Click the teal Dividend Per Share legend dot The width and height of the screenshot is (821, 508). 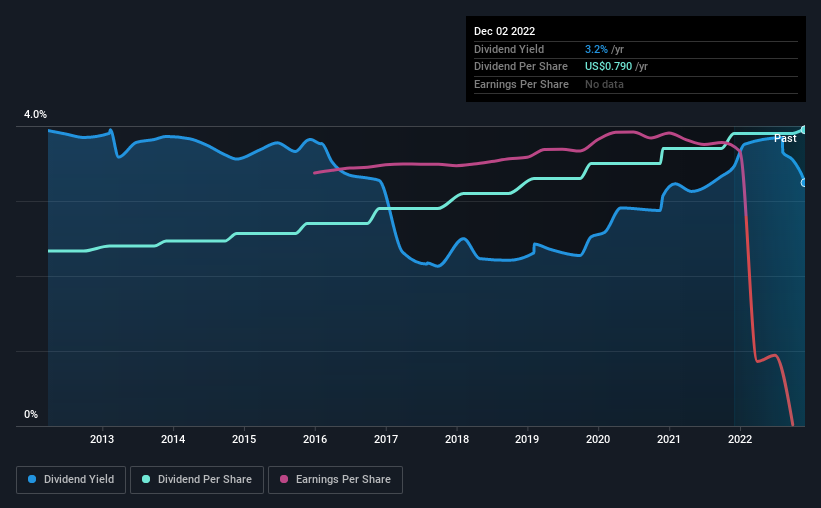[146, 479]
